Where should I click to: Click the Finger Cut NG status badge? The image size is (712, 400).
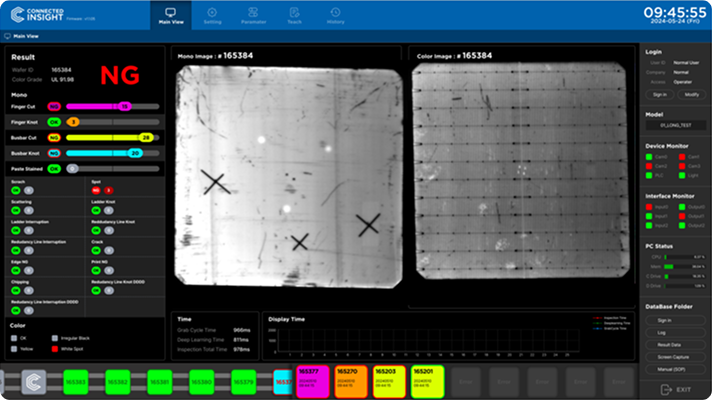(x=54, y=107)
